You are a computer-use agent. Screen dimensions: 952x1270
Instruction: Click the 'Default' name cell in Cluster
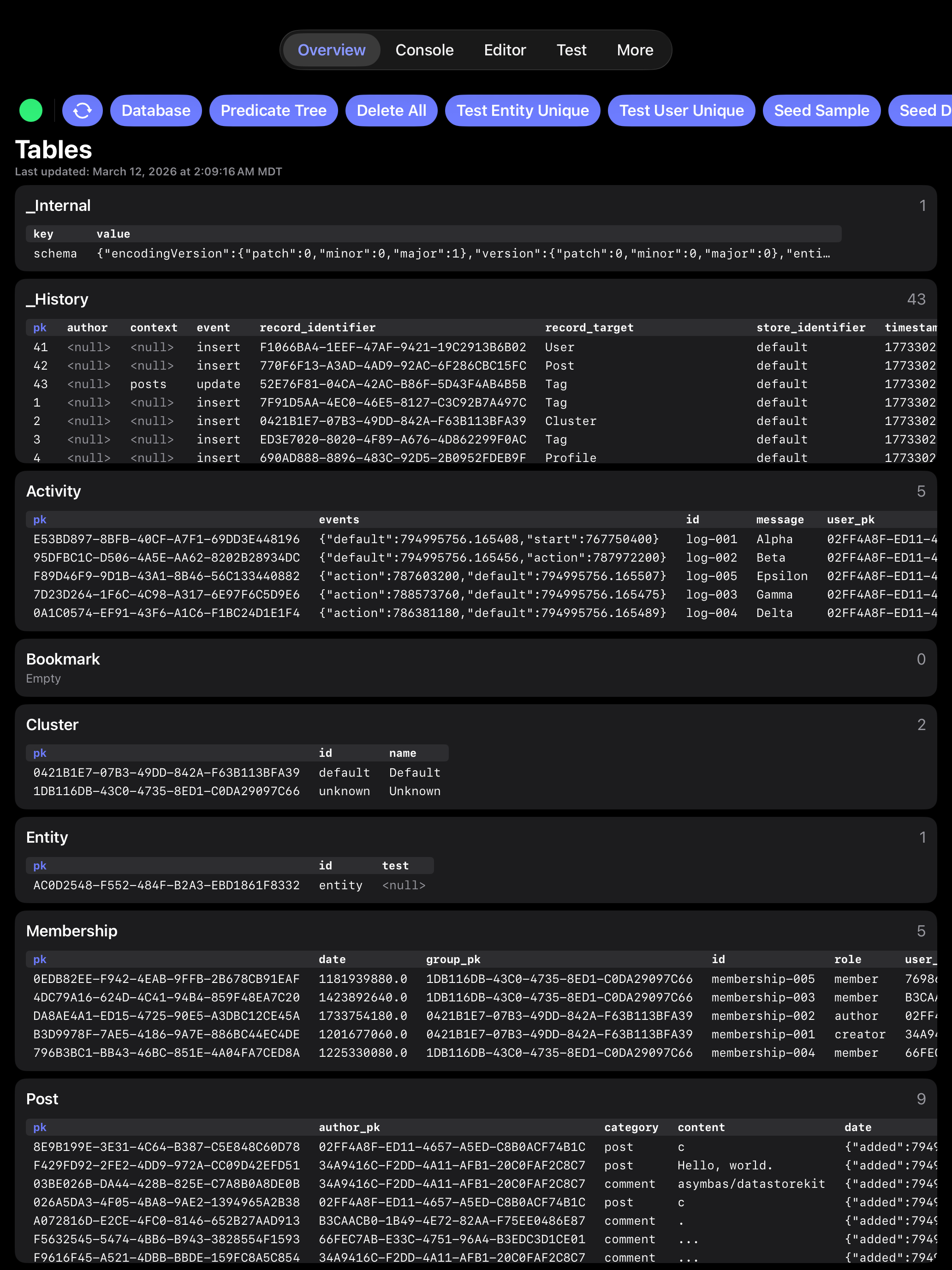click(x=415, y=773)
